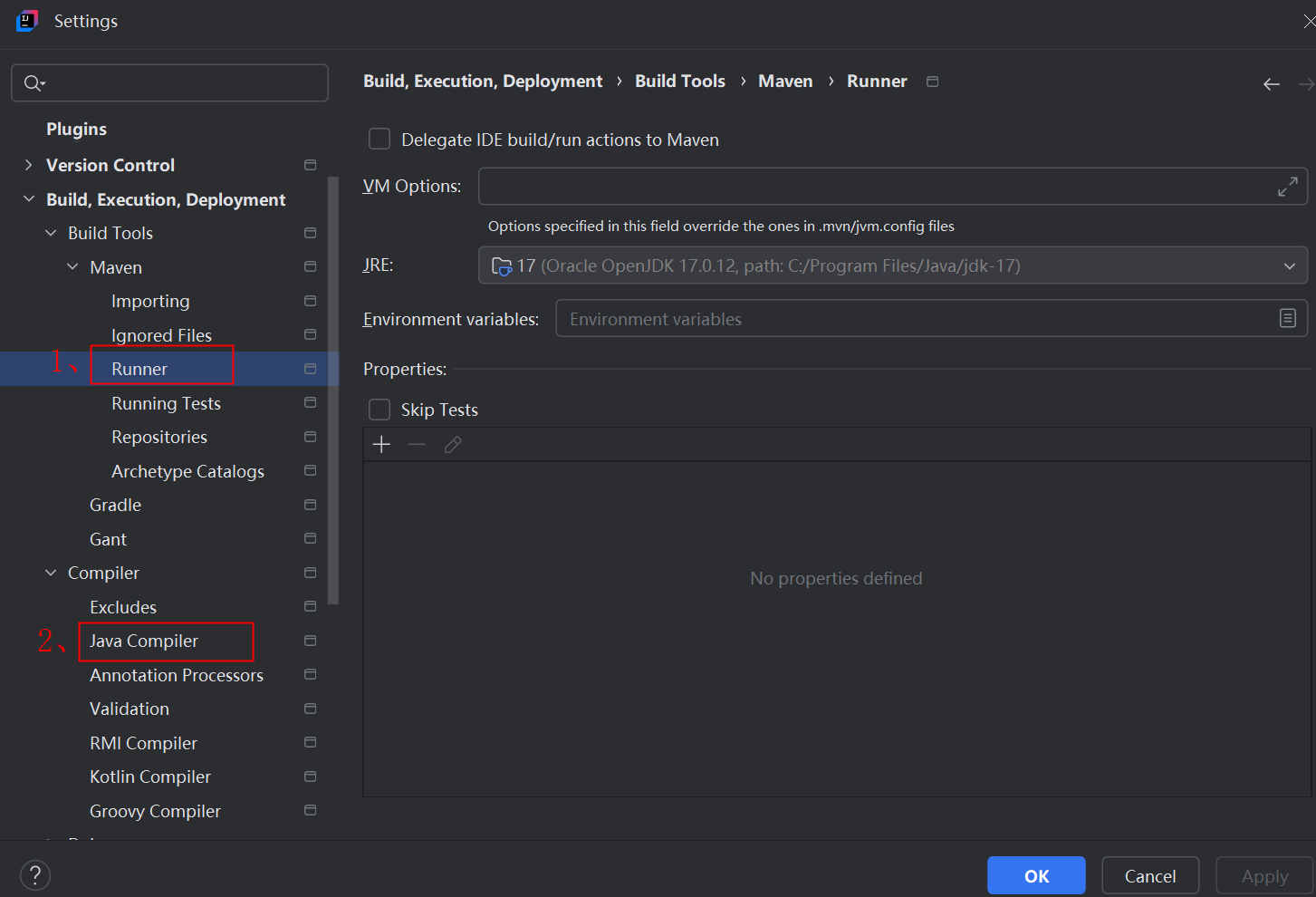
Task: Click into the VM Options text field
Action: (893, 187)
